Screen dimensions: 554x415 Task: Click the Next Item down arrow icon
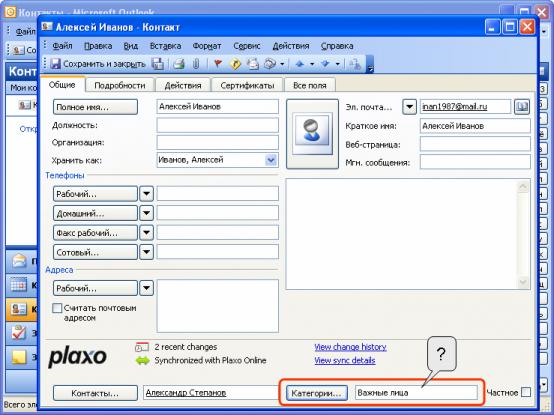(x=325, y=64)
